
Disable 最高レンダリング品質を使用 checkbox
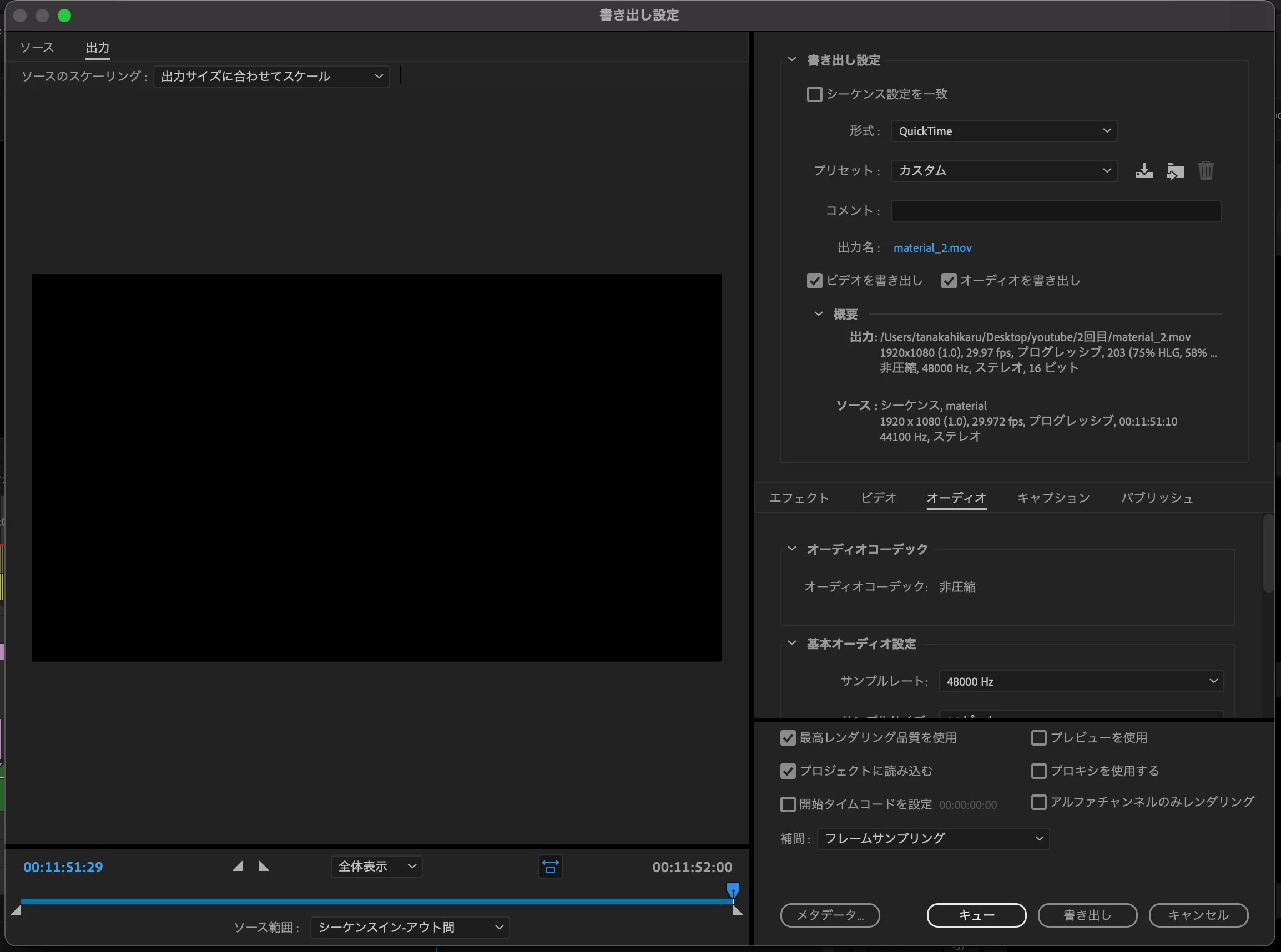tap(788, 738)
